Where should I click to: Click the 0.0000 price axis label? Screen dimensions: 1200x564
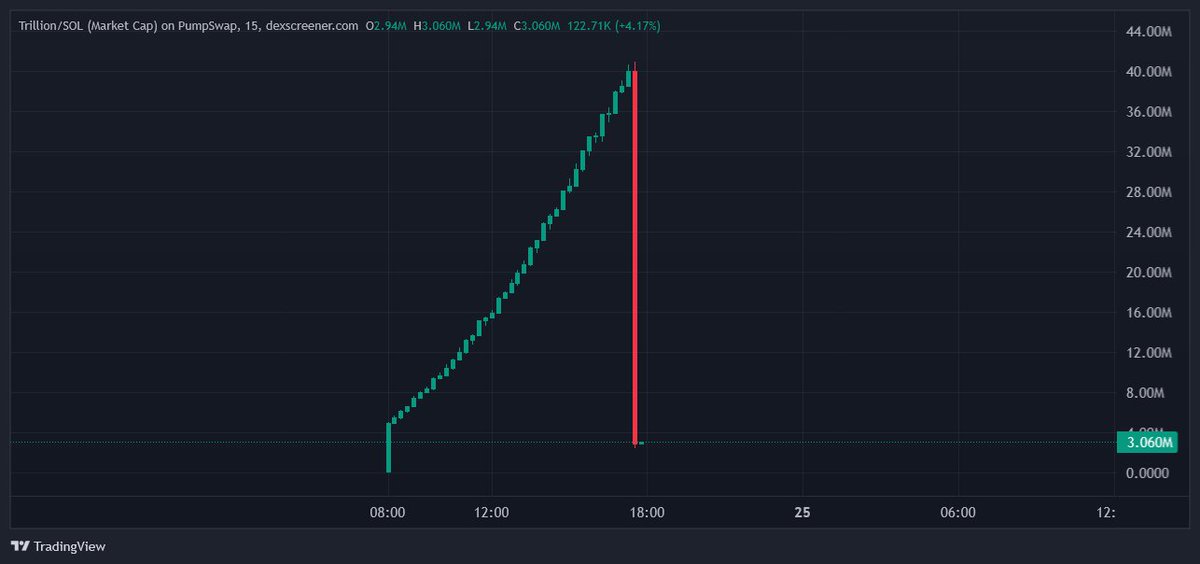point(1147,472)
